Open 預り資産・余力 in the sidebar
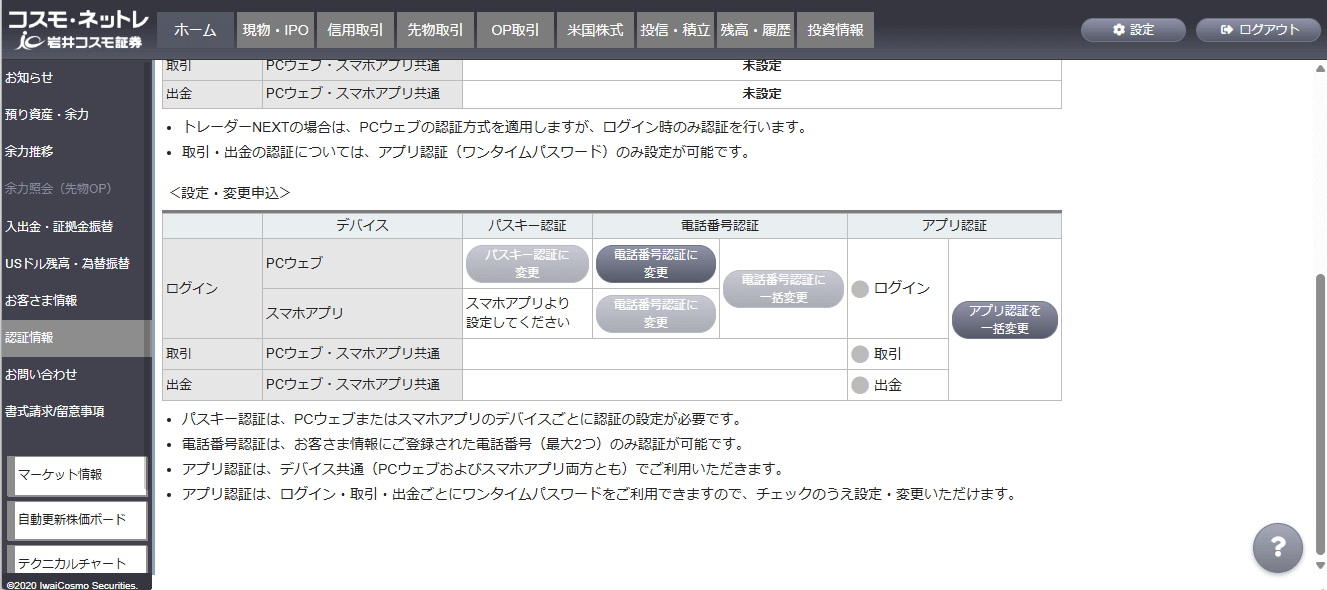This screenshot has height=590, width=1327. [x=47, y=115]
